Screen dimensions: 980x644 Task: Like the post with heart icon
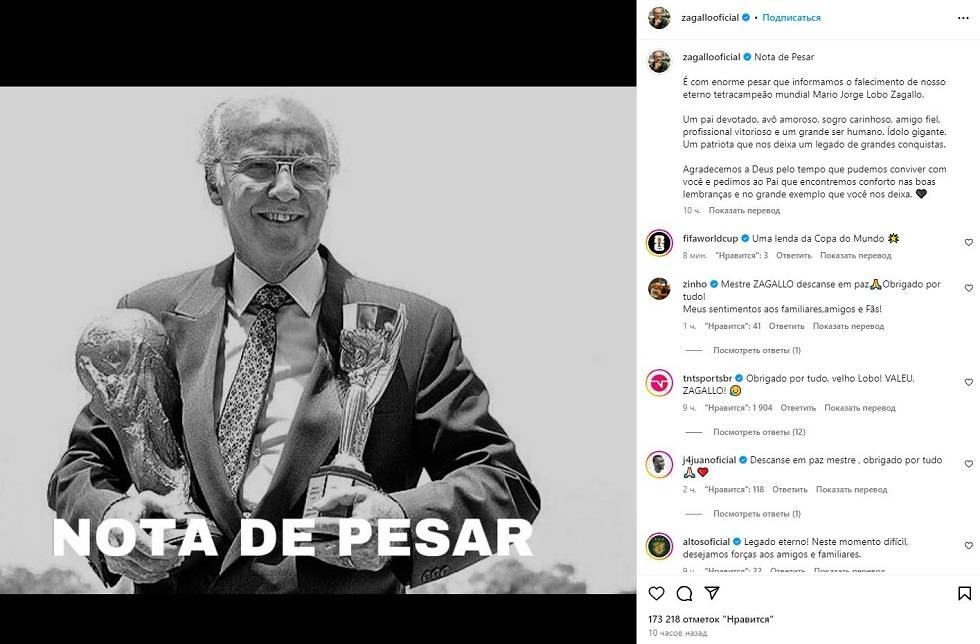click(x=656, y=593)
